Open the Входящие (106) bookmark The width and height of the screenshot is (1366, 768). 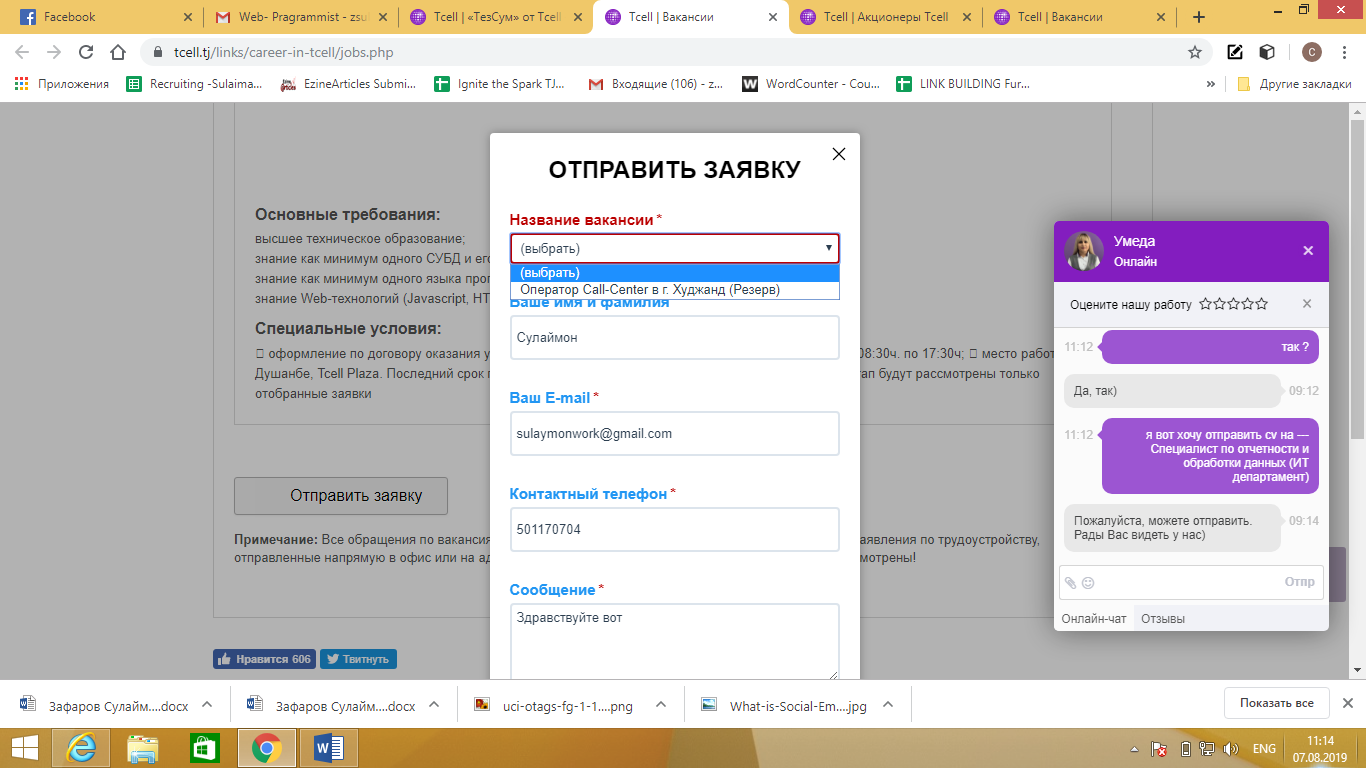655,84
